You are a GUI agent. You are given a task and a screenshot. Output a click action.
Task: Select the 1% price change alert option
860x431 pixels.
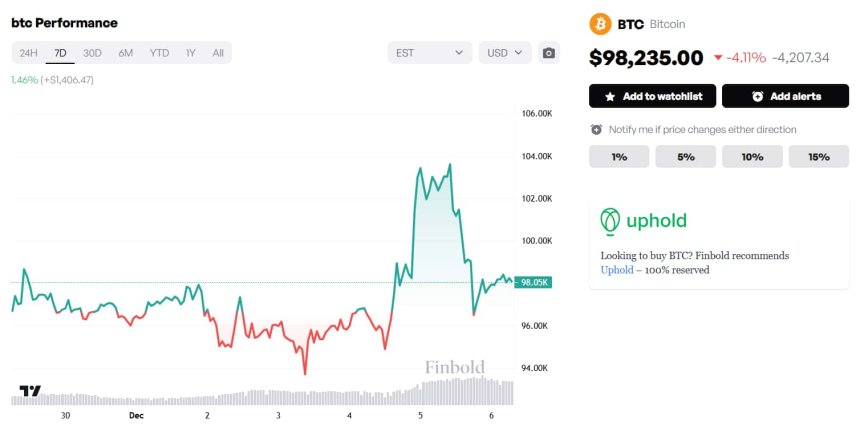(x=619, y=157)
